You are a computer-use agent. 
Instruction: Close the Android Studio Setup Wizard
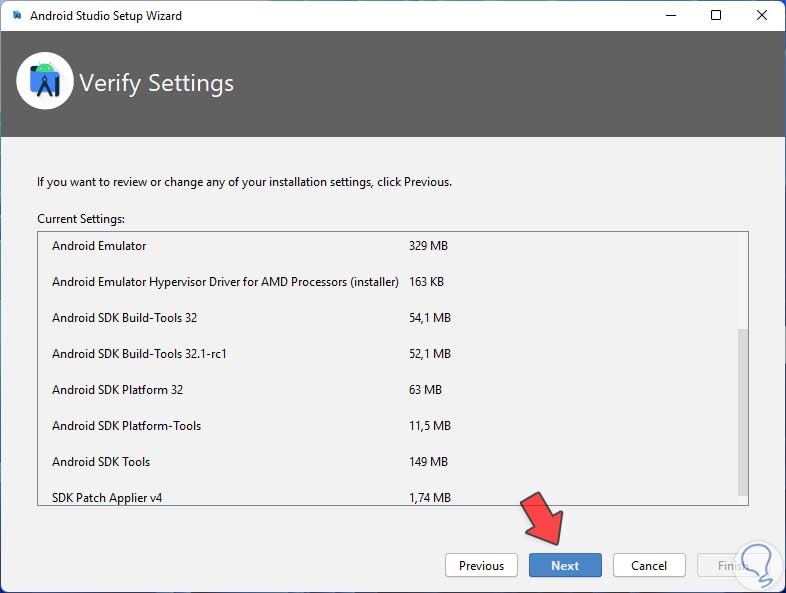762,16
